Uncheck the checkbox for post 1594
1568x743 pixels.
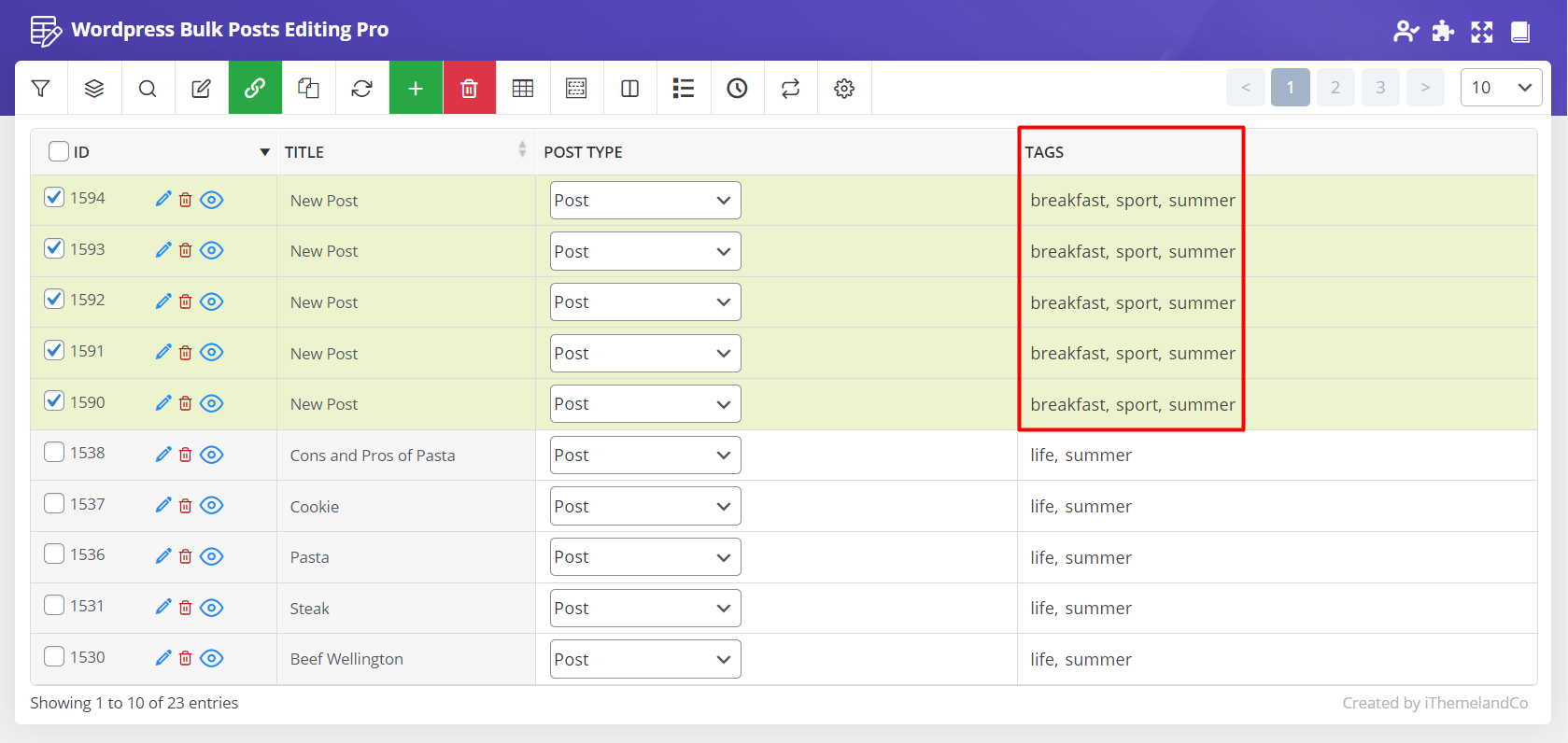54,197
